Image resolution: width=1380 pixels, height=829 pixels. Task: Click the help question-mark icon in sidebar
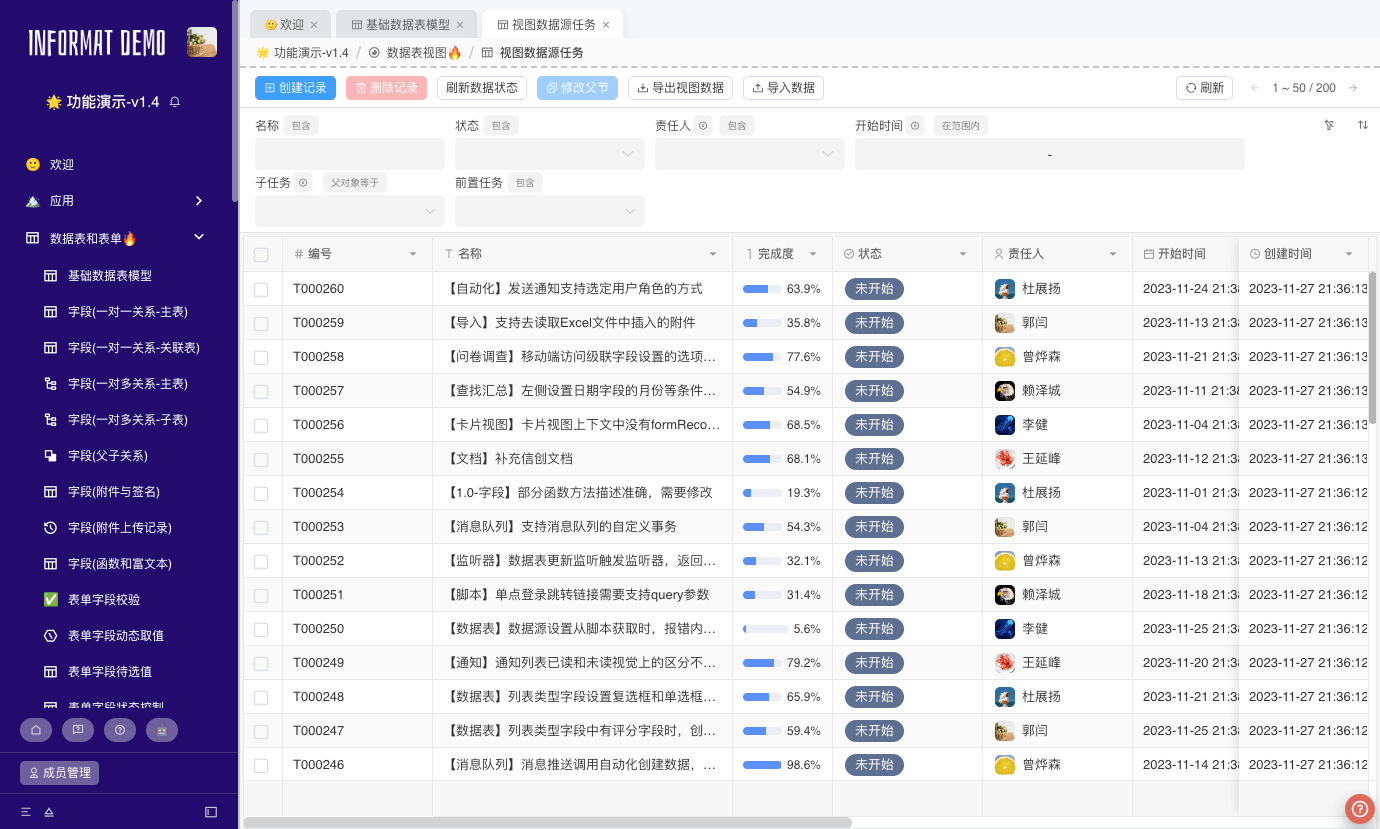(x=120, y=730)
